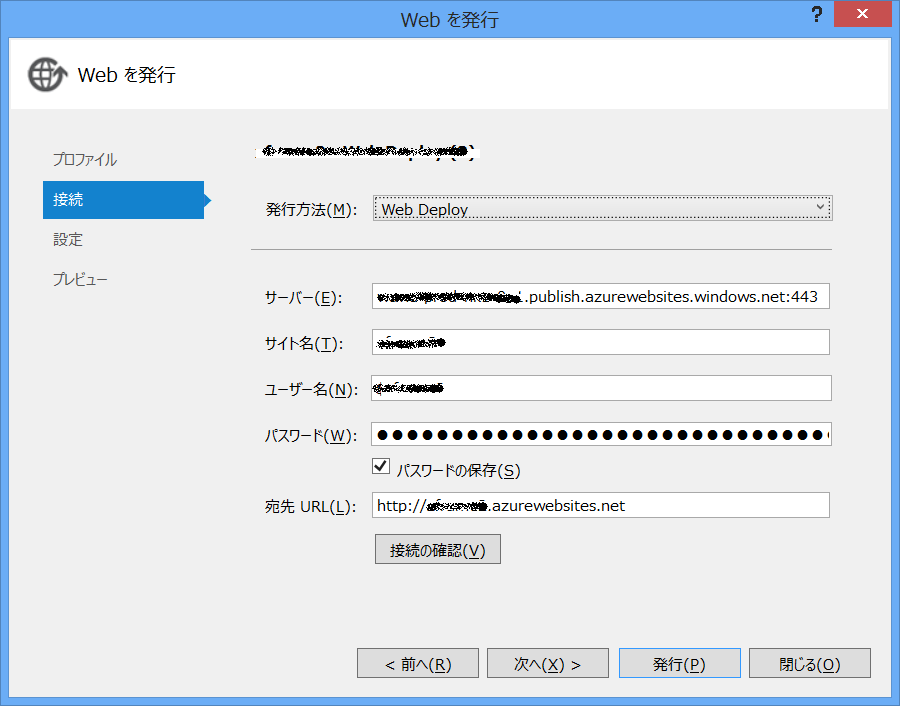Open help via the question mark icon
The height and width of the screenshot is (706, 900).
817,15
